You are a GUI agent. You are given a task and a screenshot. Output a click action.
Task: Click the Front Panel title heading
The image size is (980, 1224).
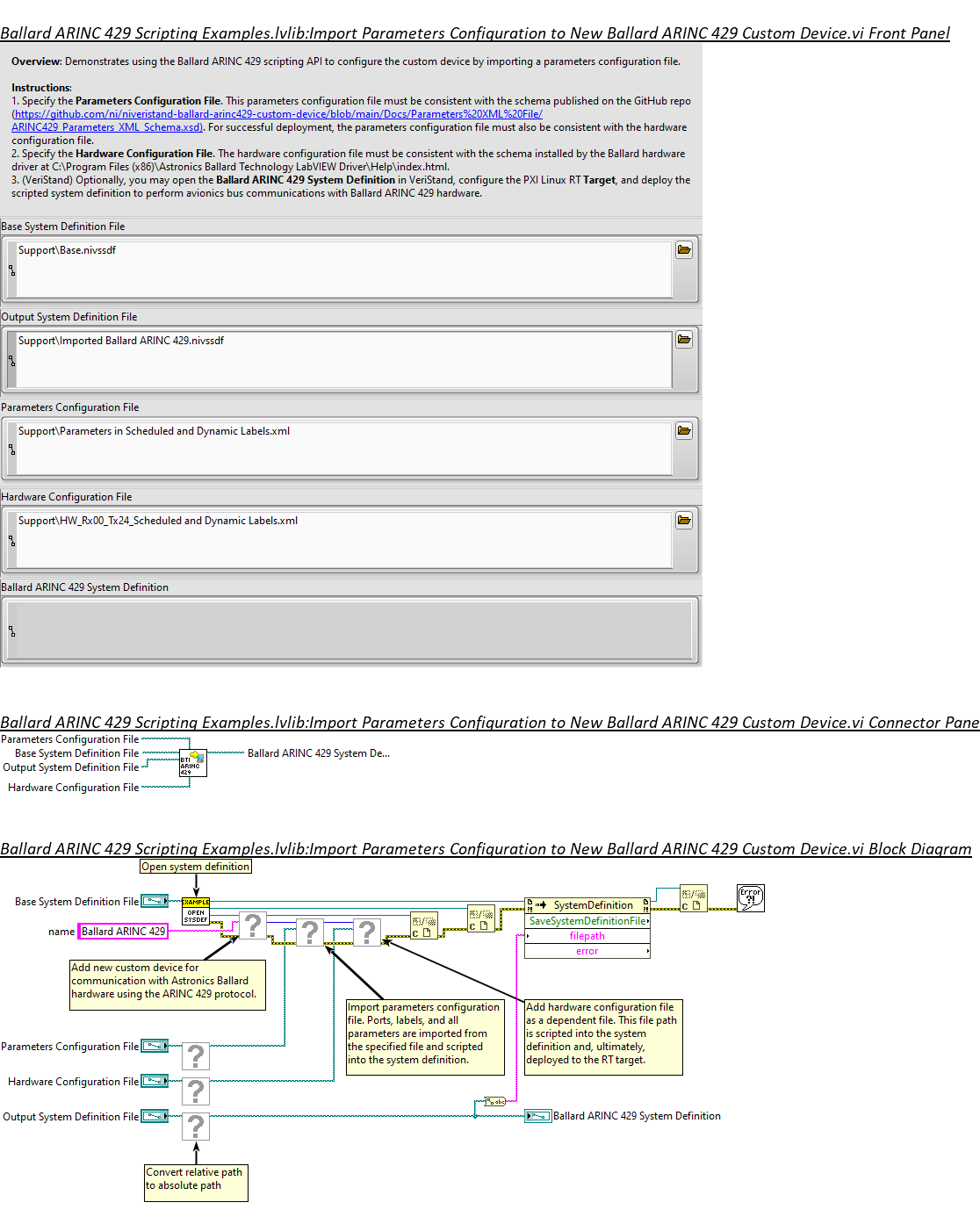click(x=475, y=33)
